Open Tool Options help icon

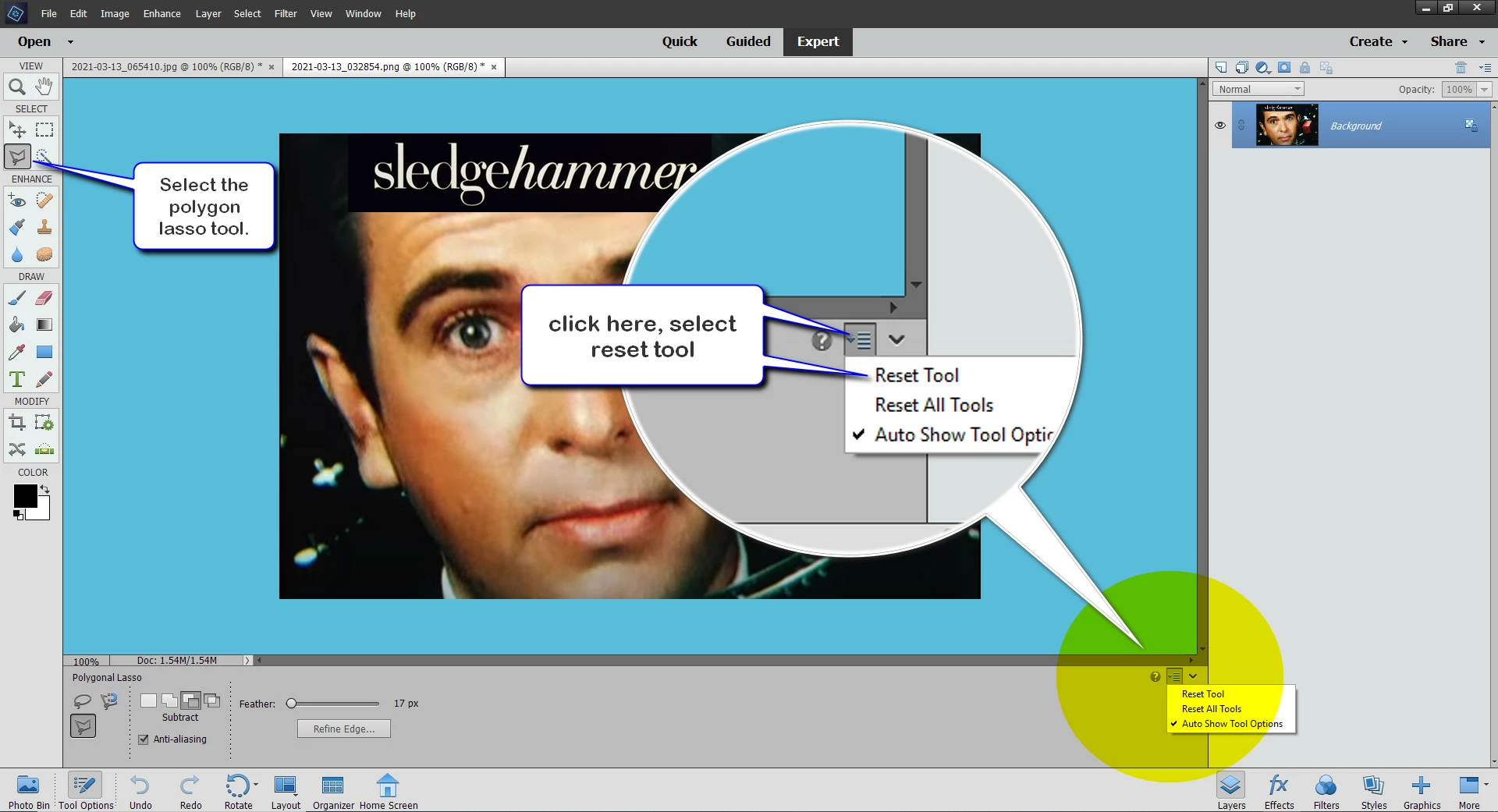coord(1155,676)
